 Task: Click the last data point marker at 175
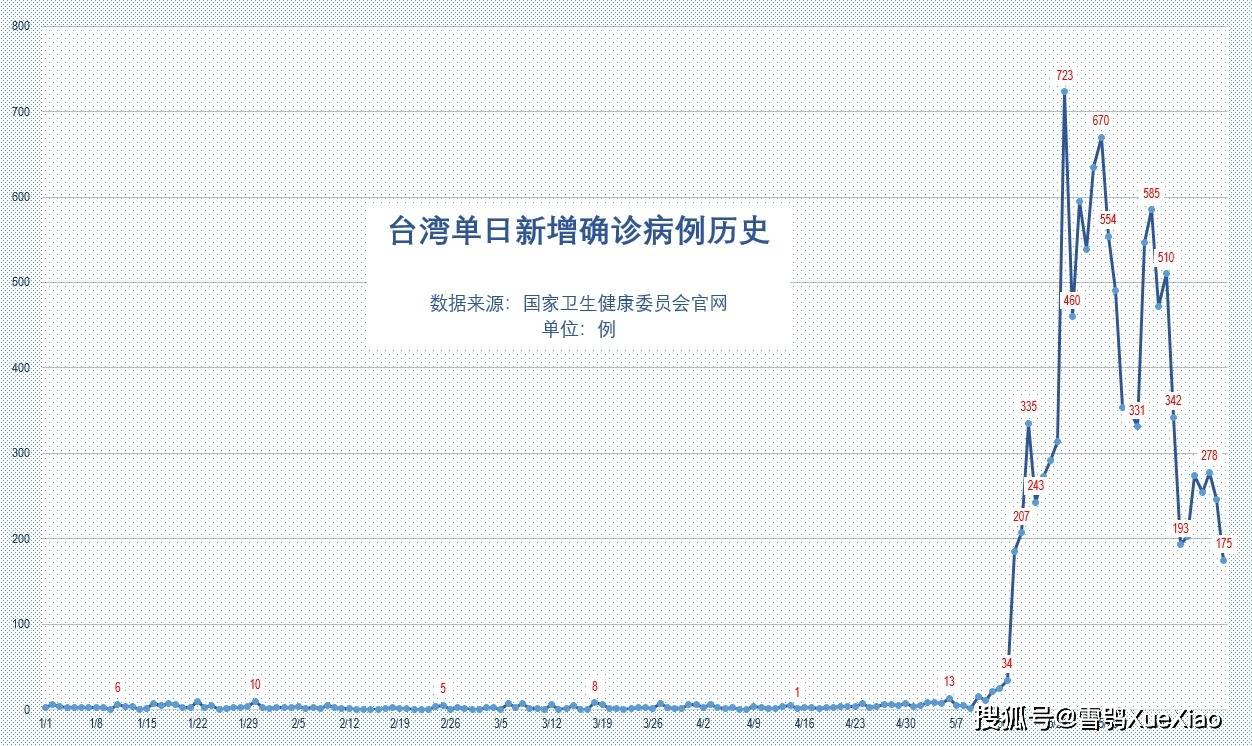pos(1223,560)
